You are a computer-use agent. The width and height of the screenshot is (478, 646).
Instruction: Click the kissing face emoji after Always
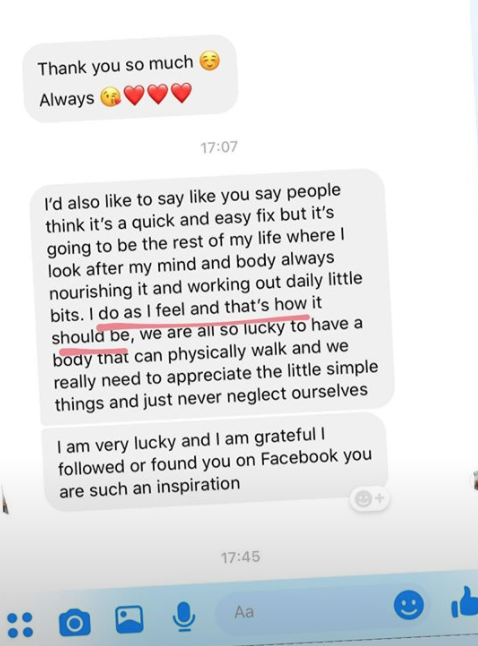coord(110,97)
